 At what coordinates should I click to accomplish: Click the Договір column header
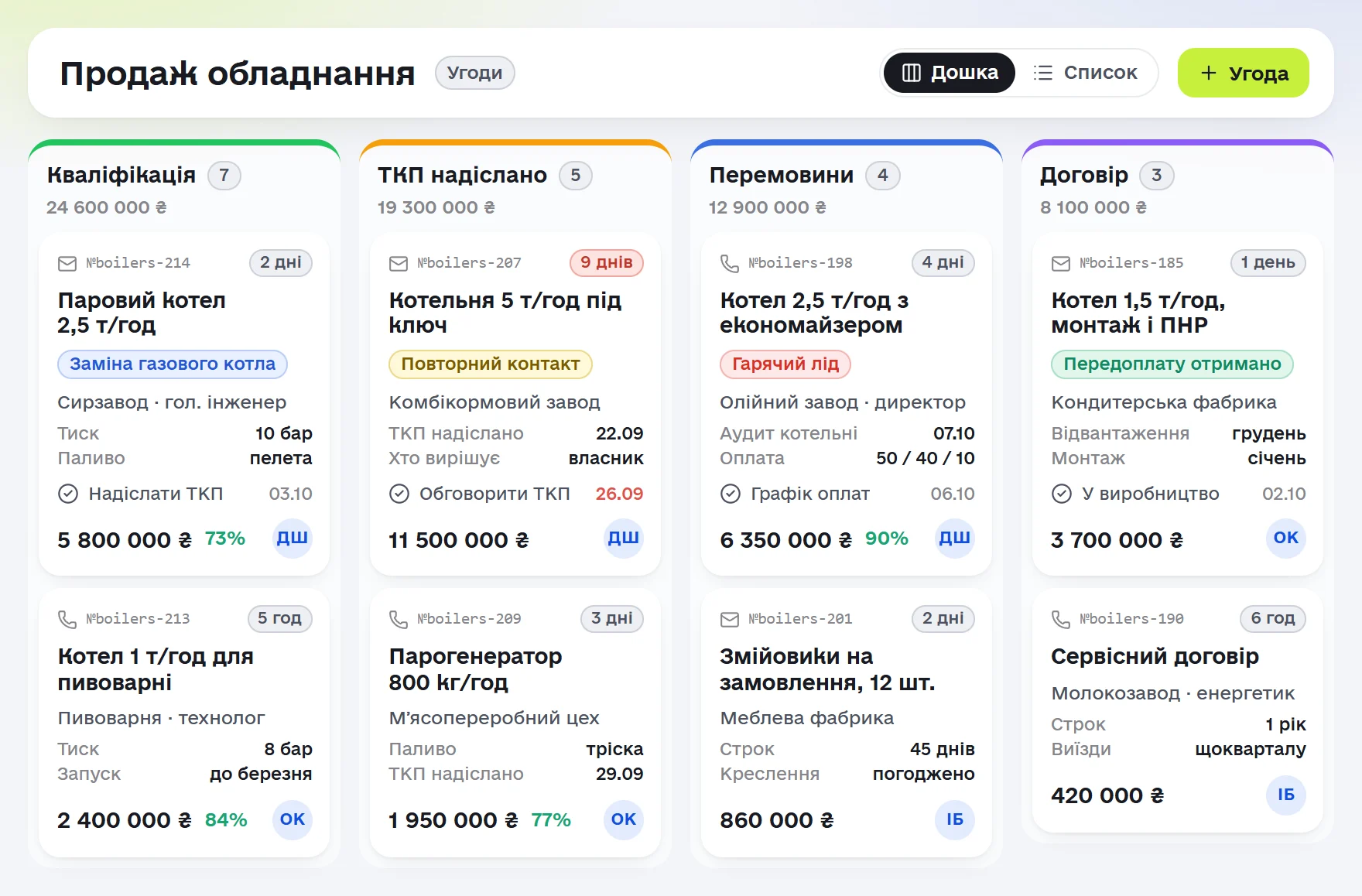[x=1084, y=176]
